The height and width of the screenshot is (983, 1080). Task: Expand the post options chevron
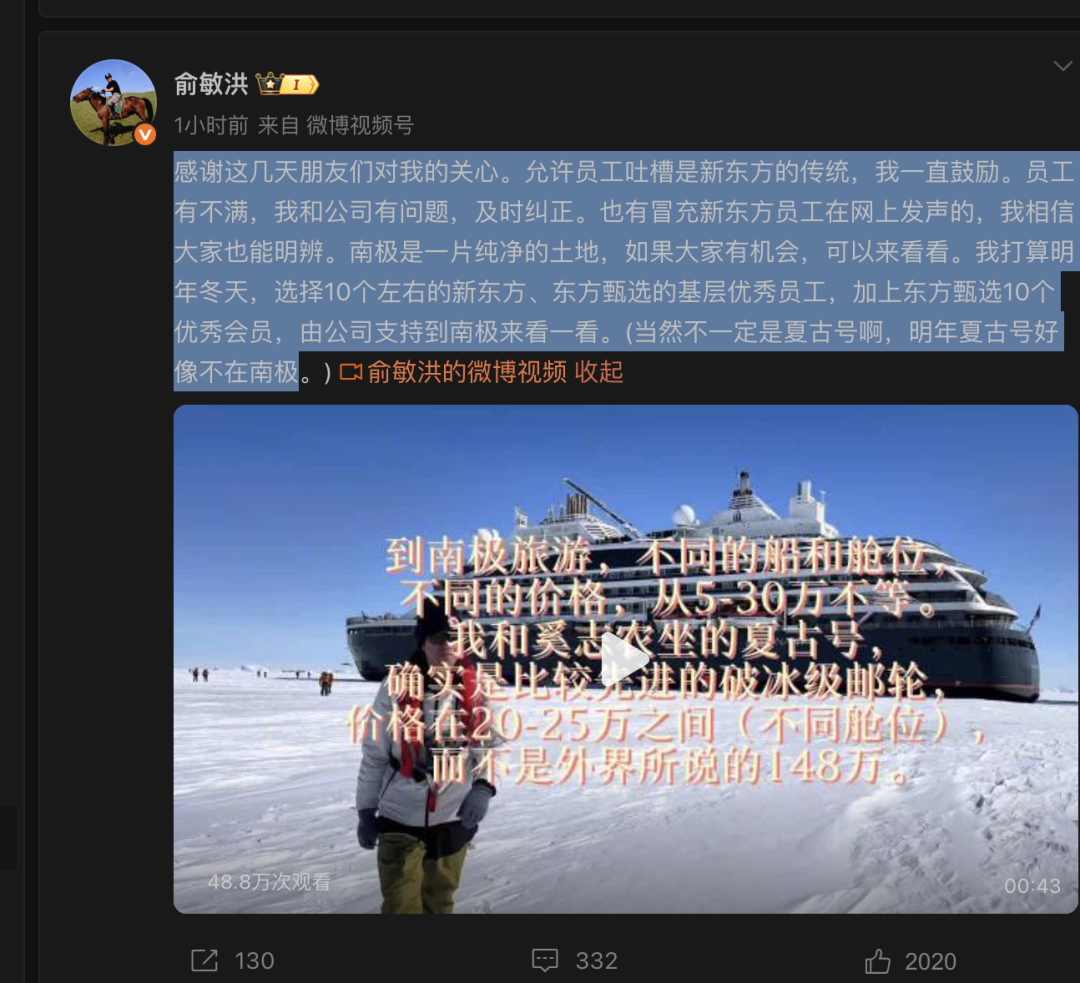[1063, 66]
